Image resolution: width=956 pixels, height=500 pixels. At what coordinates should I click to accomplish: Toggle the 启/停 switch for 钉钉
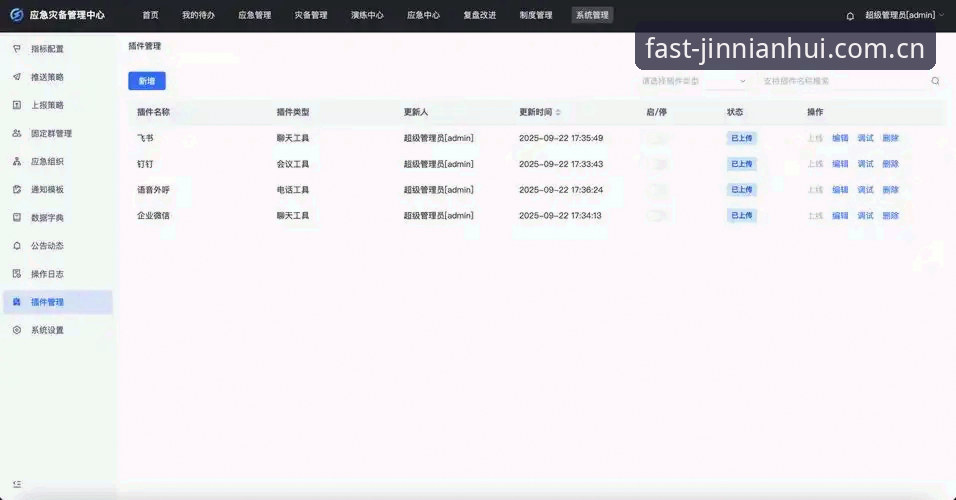(x=657, y=164)
